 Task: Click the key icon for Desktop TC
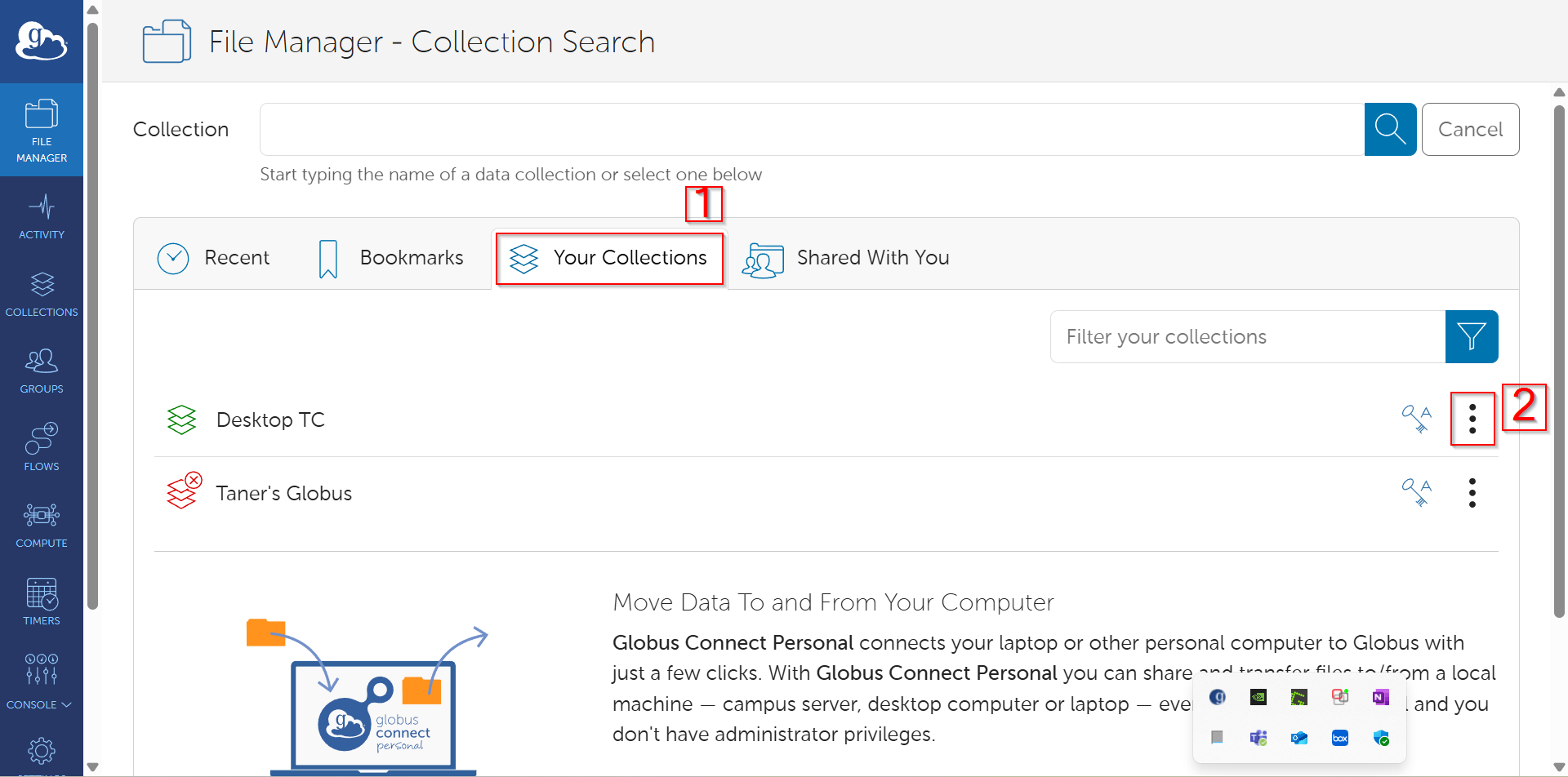click(x=1417, y=419)
